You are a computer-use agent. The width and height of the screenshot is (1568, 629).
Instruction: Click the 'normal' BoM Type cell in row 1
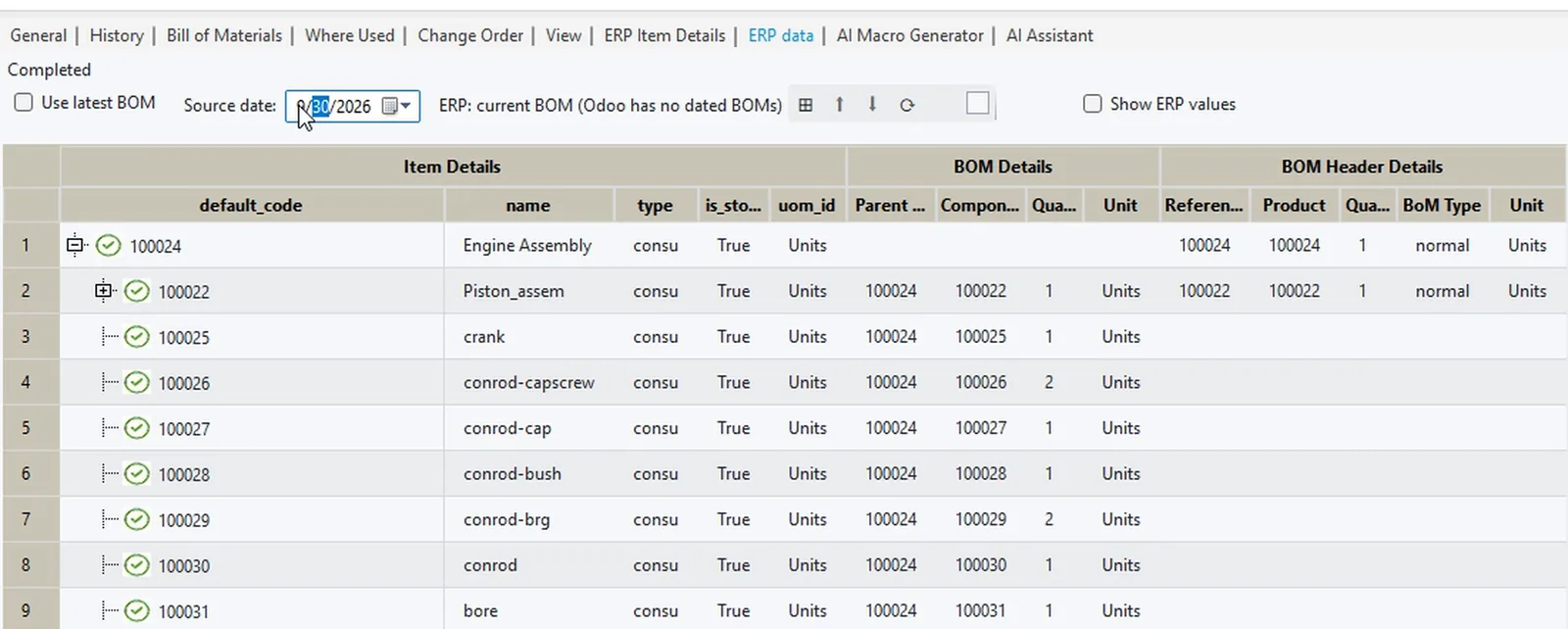pos(1442,245)
